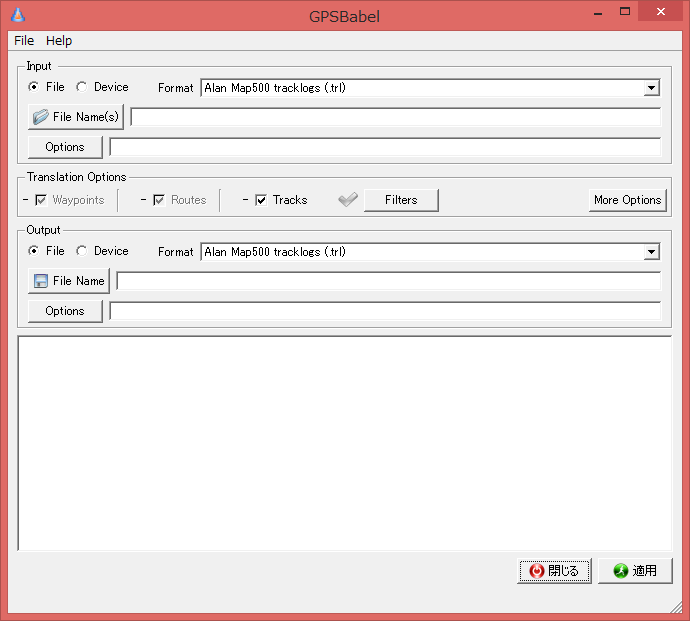Focus the input file name text field
Screen dimensions: 690x621
pyautogui.click(x=396, y=117)
